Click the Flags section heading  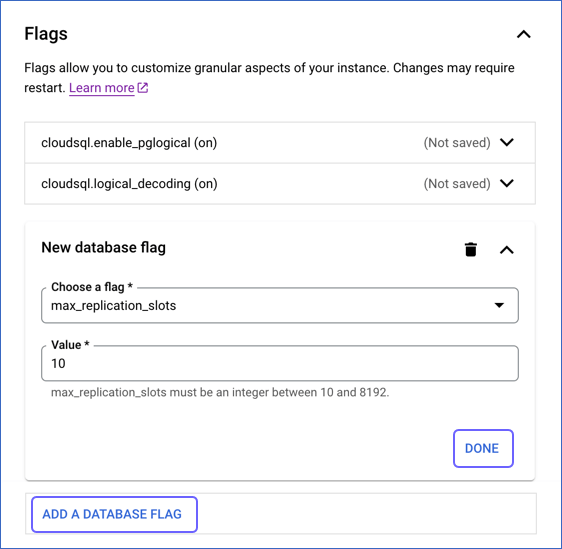point(46,34)
